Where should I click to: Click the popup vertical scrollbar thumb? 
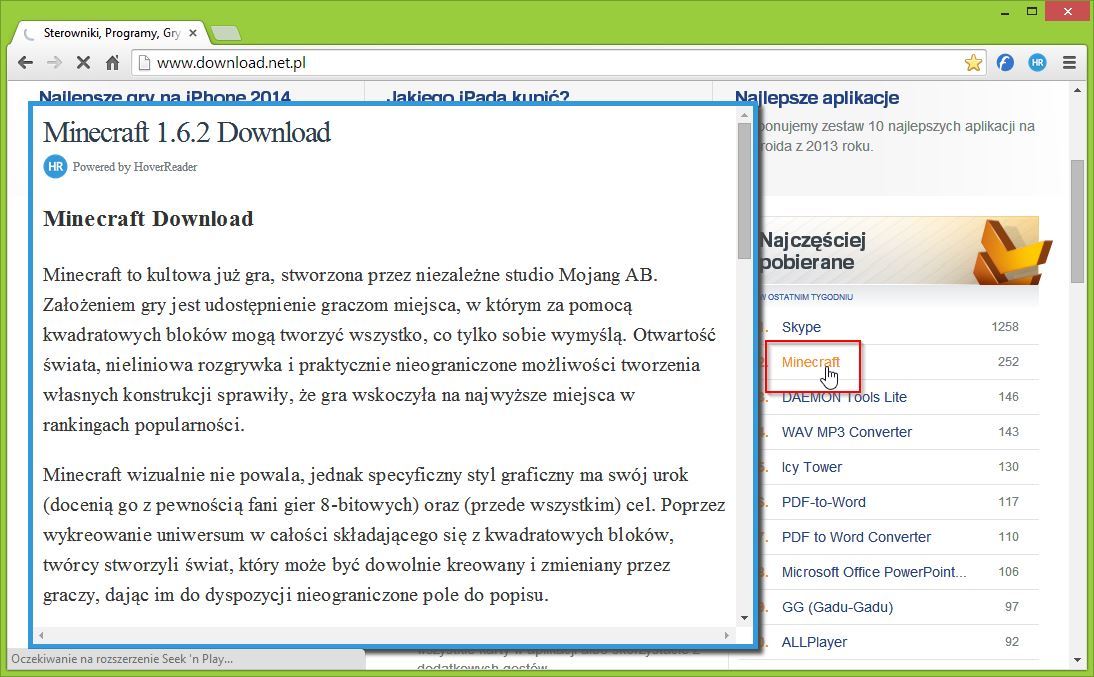(744, 191)
